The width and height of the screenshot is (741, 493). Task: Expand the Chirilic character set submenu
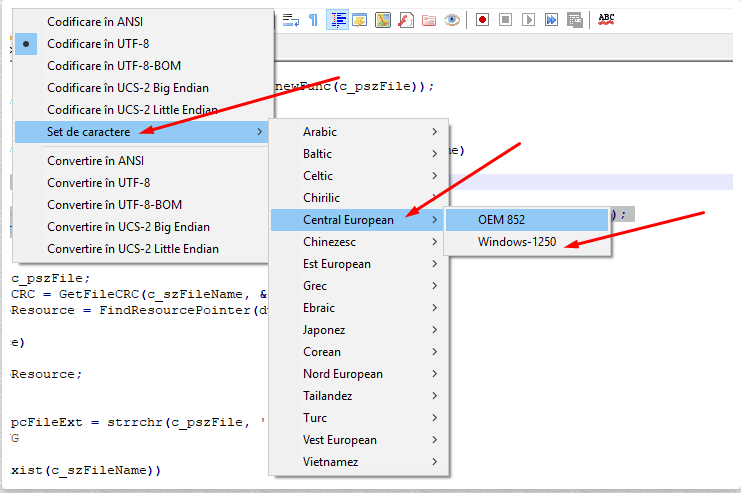click(x=359, y=198)
